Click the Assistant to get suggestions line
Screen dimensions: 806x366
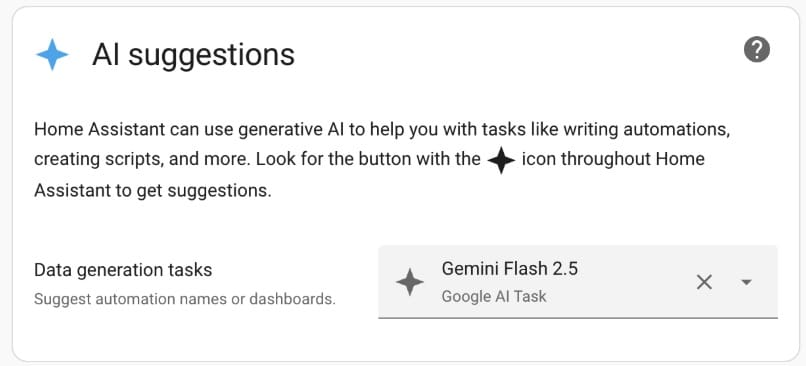152,191
